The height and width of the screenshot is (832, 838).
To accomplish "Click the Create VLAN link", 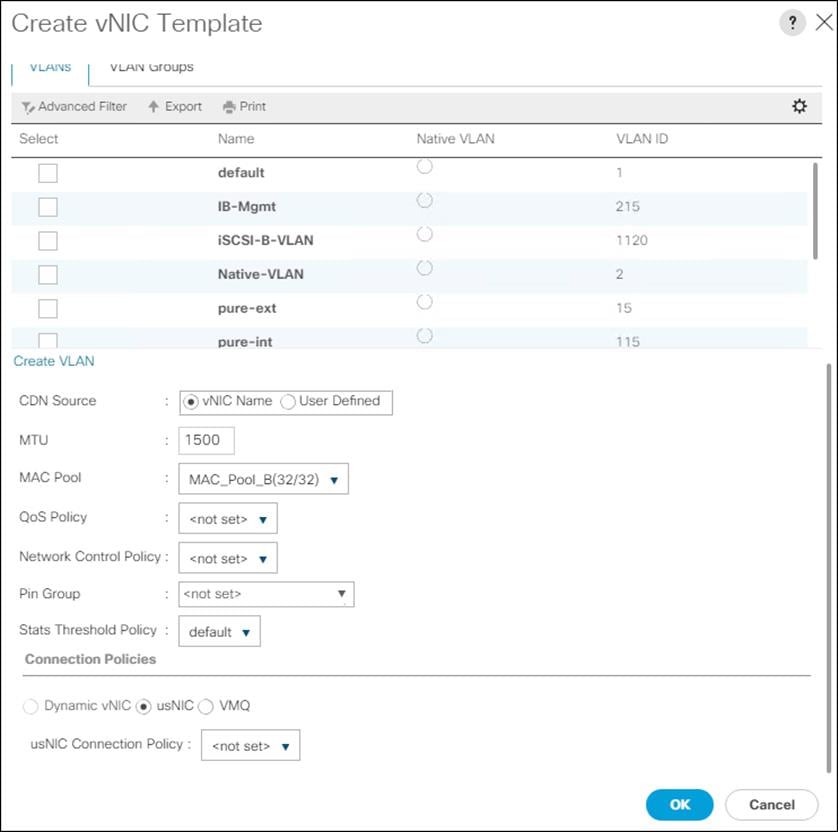I will coord(54,361).
